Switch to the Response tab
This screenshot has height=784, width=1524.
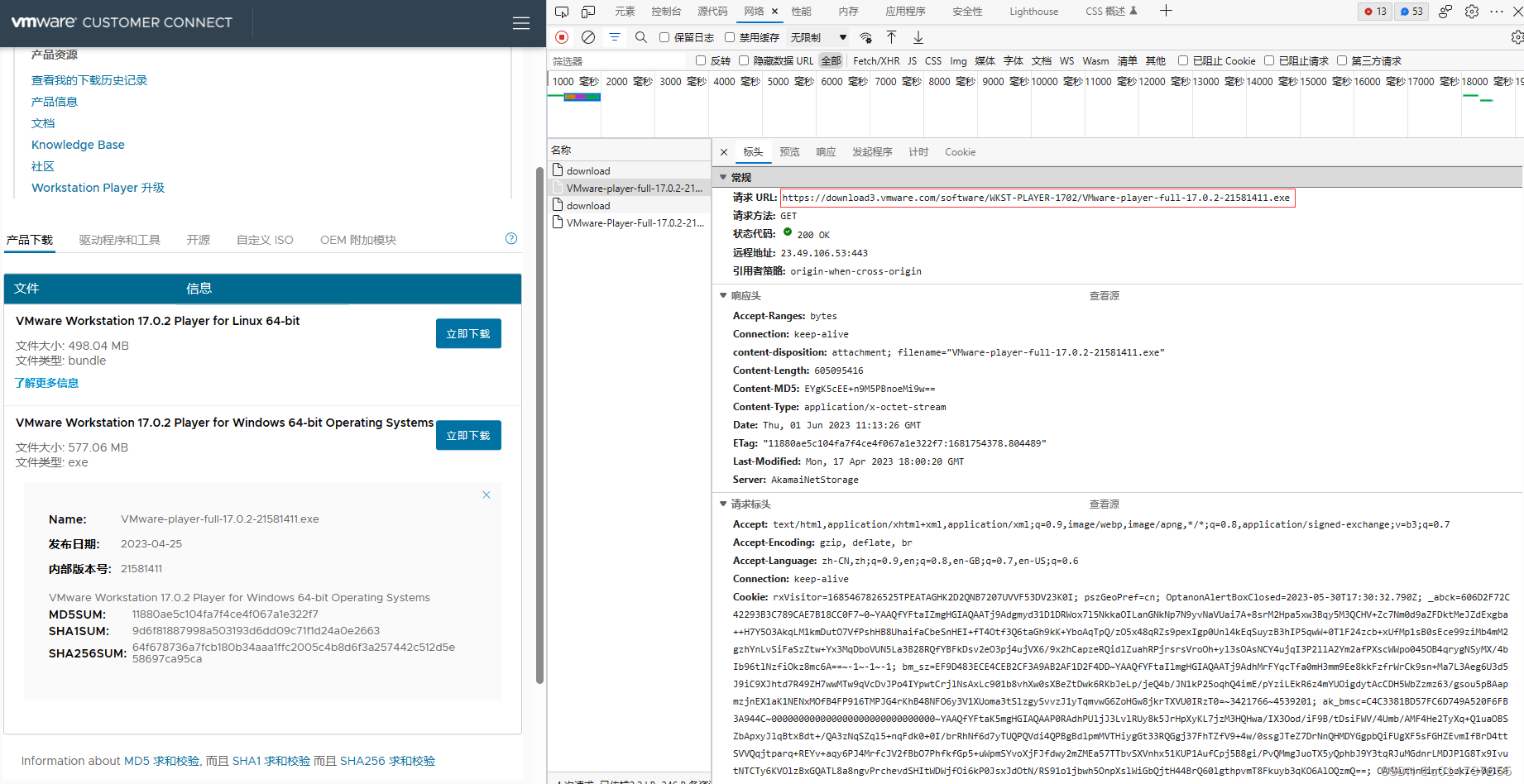point(826,152)
